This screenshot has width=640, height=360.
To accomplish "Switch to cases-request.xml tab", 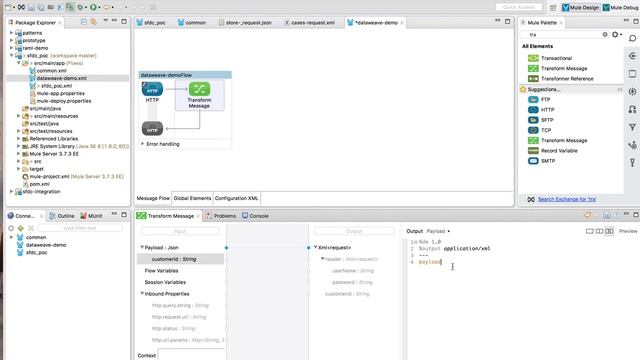I will [x=310, y=23].
